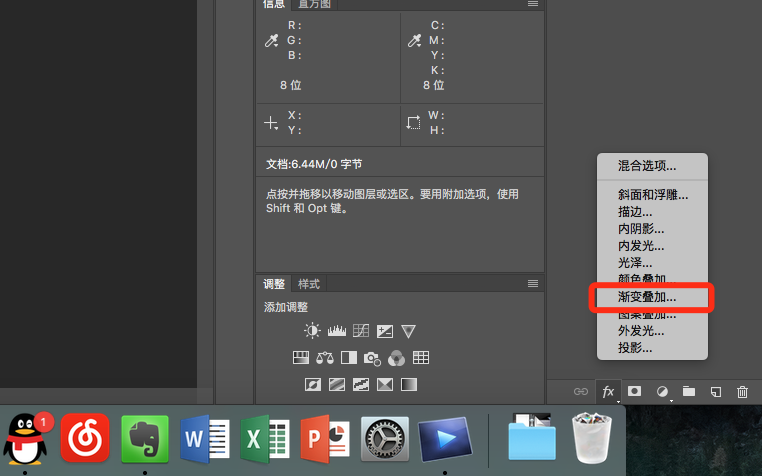Create a new layer
Image resolution: width=762 pixels, height=476 pixels.
[716, 391]
